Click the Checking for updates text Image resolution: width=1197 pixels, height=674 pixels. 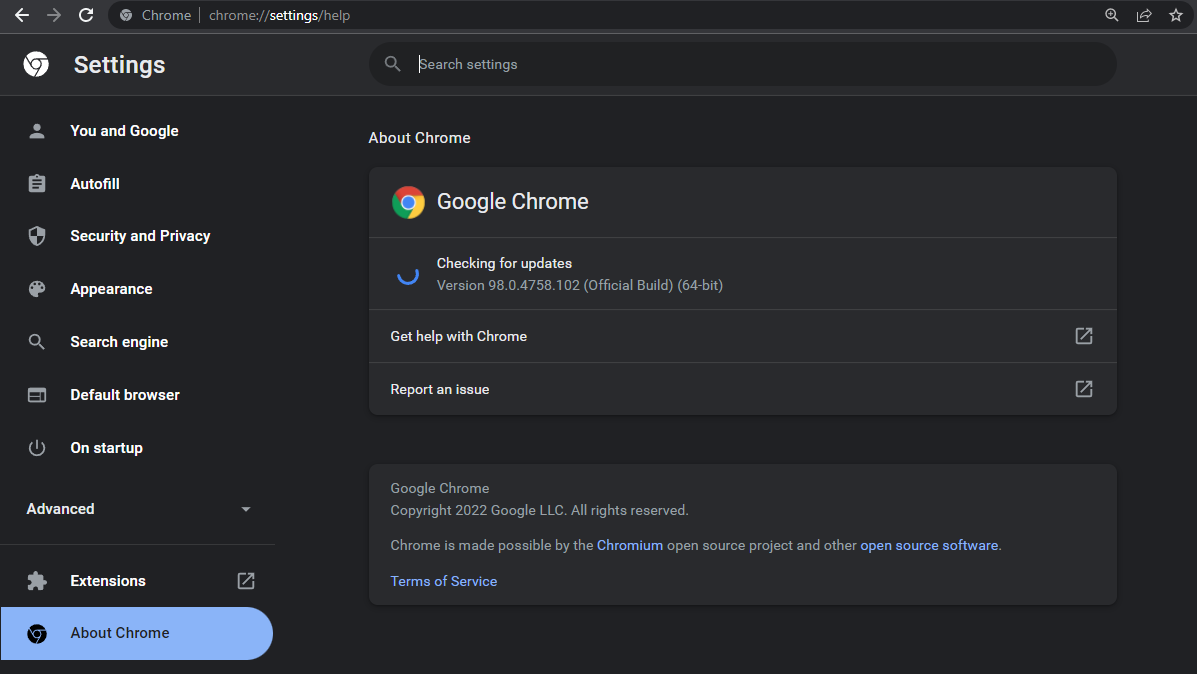click(504, 263)
